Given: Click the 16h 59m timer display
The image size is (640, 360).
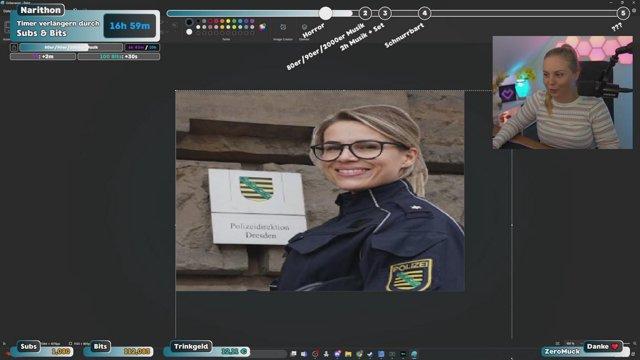Looking at the screenshot, I should [x=130, y=26].
